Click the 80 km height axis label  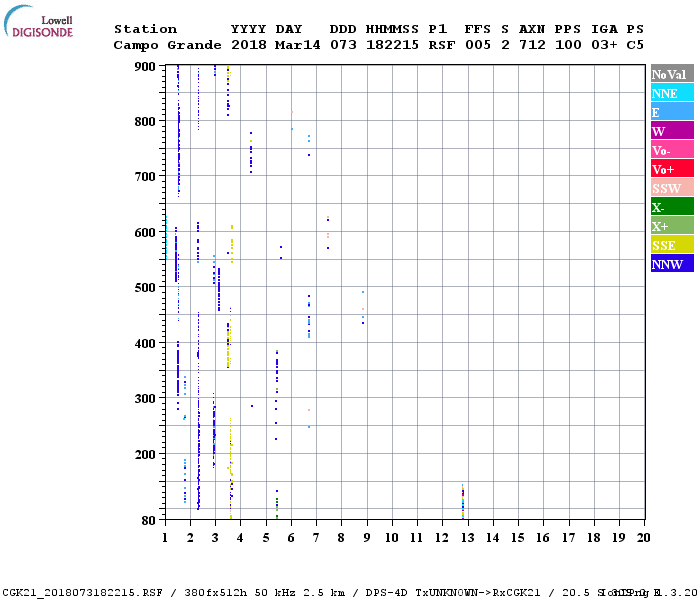[x=149, y=520]
